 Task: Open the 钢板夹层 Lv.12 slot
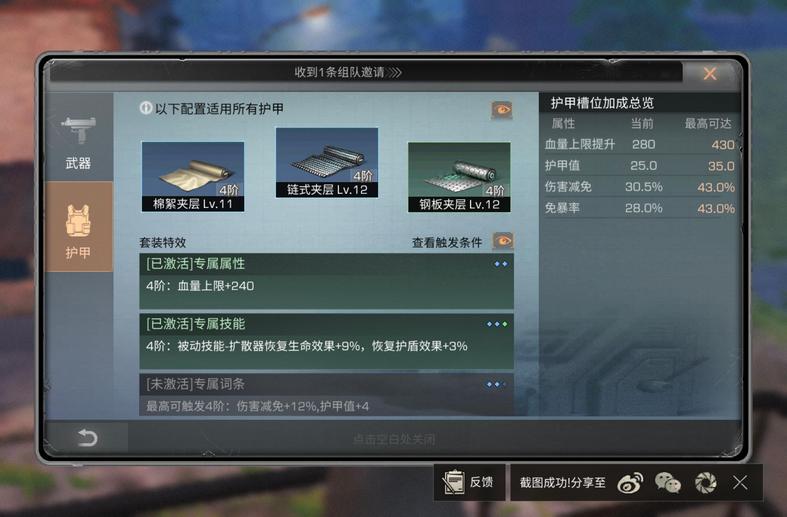[x=459, y=177]
